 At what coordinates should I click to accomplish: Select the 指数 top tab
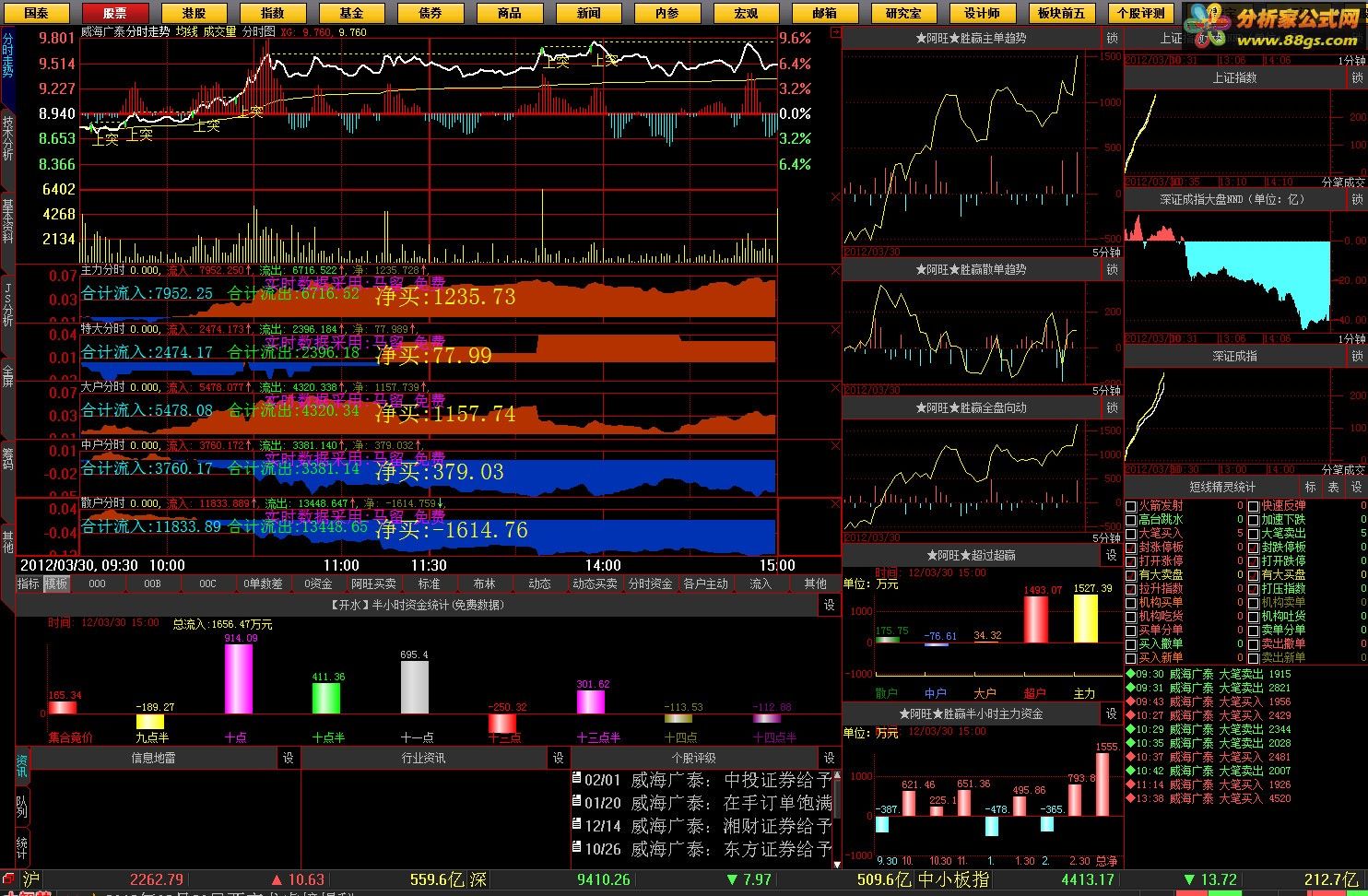click(x=272, y=13)
